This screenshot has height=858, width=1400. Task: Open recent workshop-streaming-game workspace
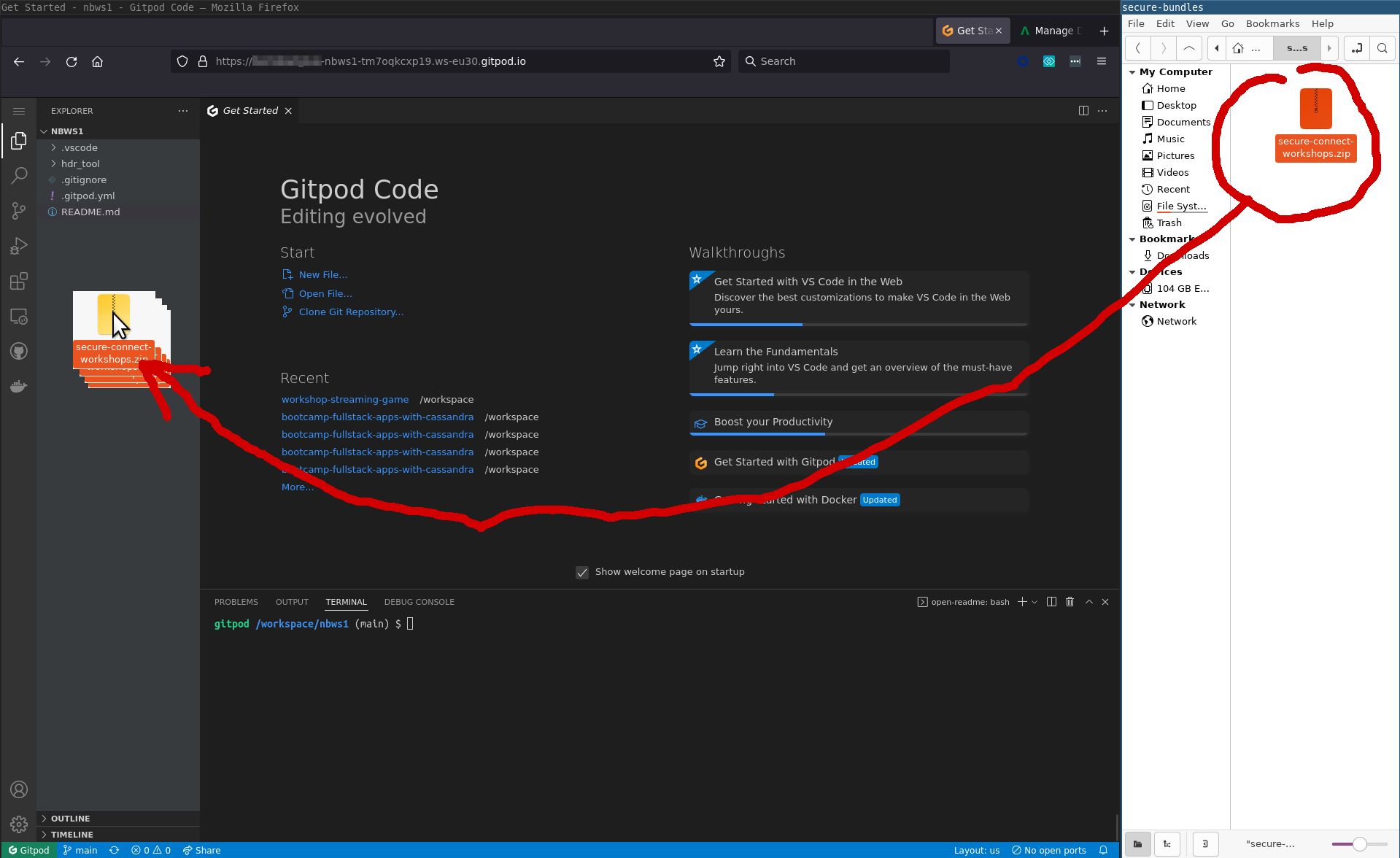345,400
